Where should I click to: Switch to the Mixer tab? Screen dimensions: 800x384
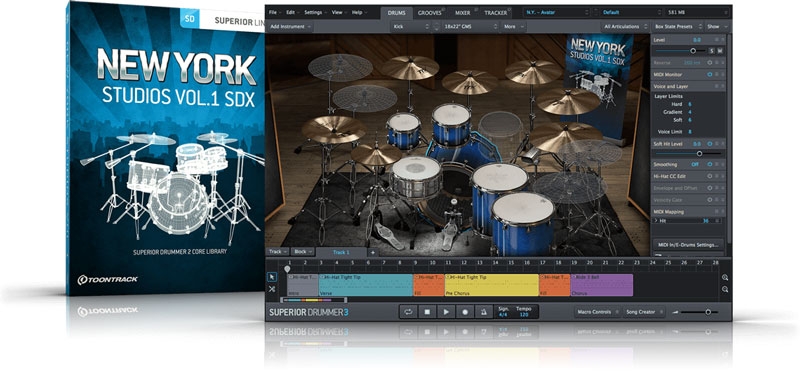coord(462,12)
